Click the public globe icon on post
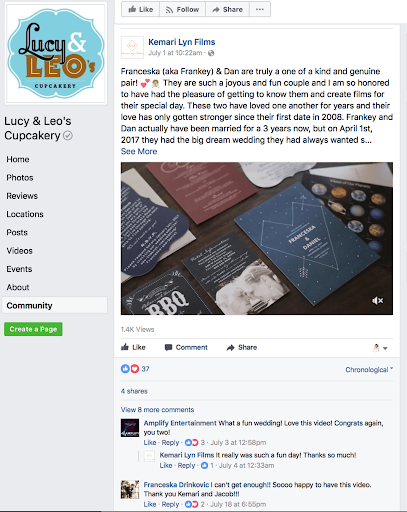The width and height of the screenshot is (407, 512). click(211, 53)
